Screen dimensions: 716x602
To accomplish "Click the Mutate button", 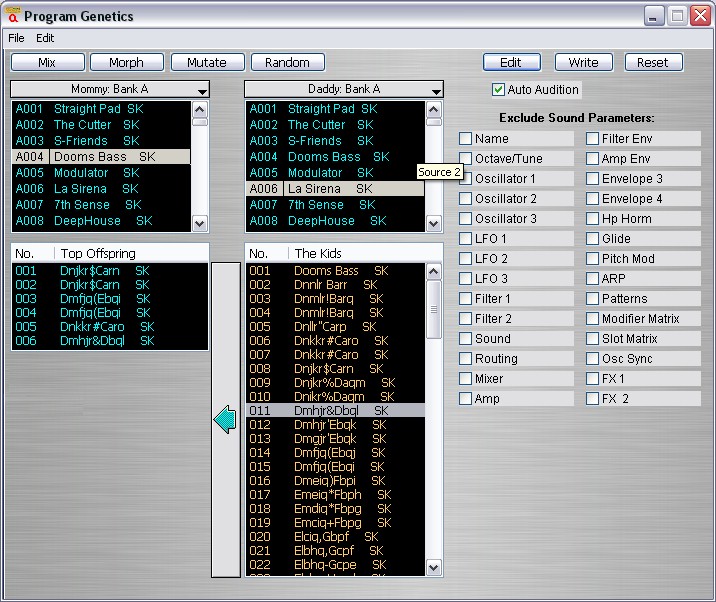I will click(207, 62).
